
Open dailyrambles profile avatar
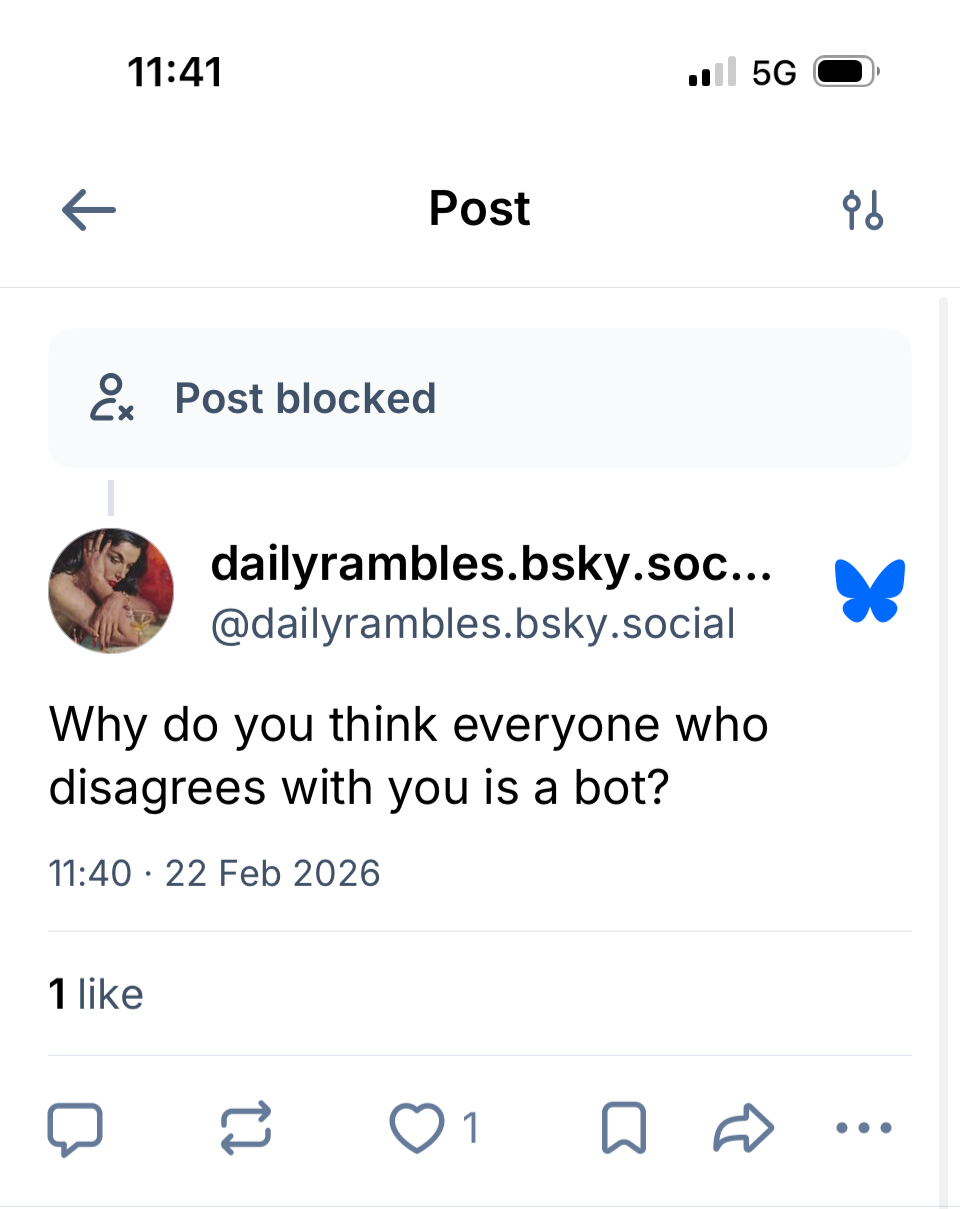click(x=111, y=591)
